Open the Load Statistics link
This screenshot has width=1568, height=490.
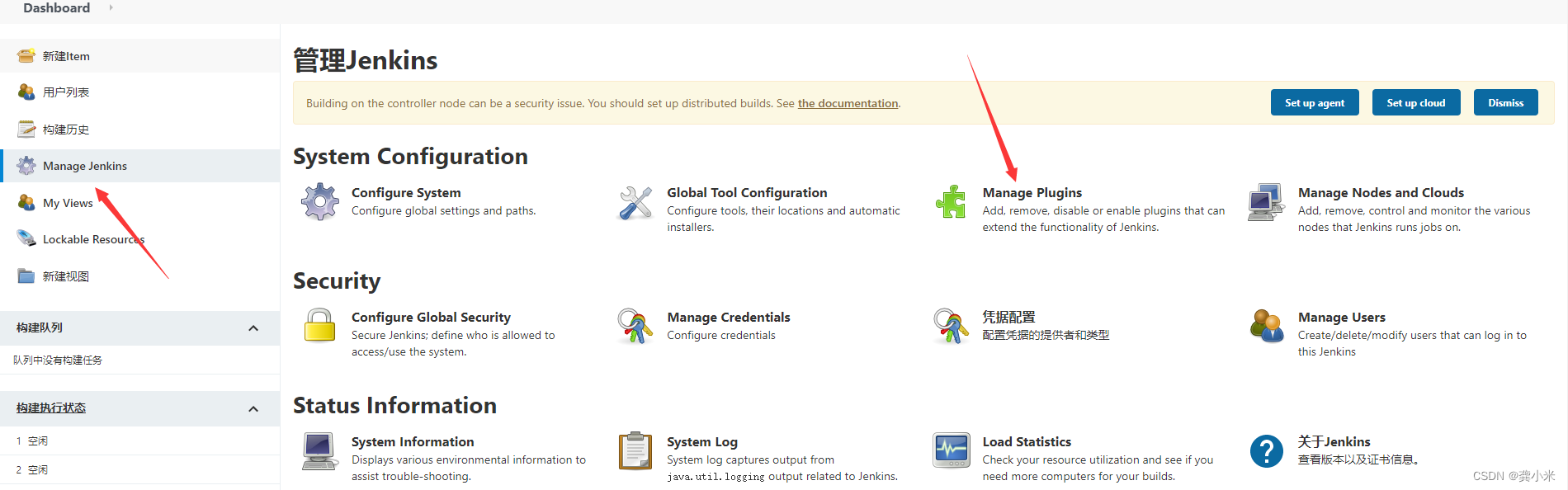click(1027, 441)
